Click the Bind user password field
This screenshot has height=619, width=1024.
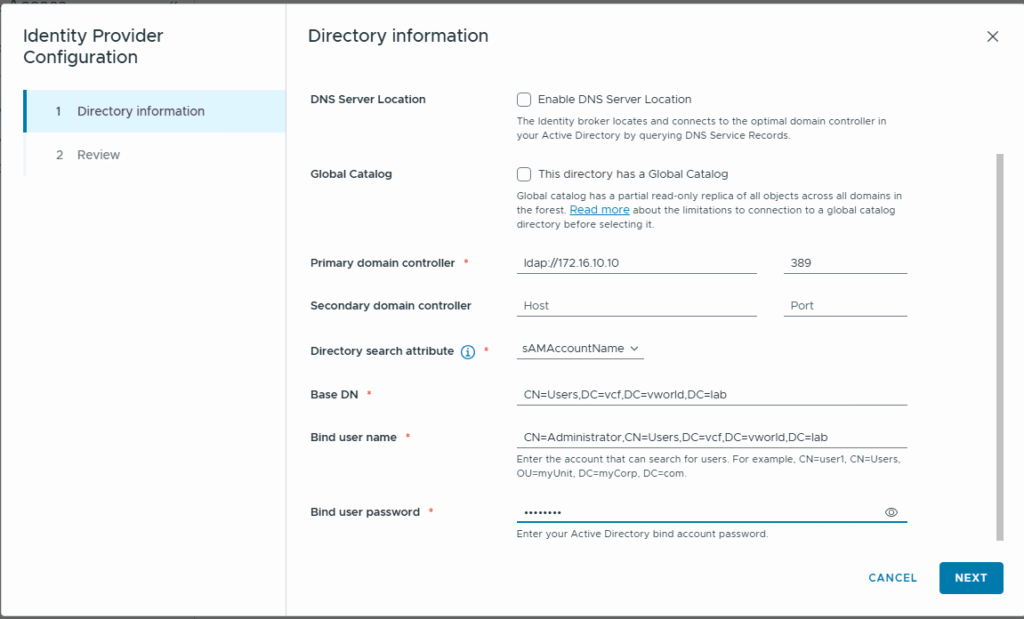click(698, 512)
